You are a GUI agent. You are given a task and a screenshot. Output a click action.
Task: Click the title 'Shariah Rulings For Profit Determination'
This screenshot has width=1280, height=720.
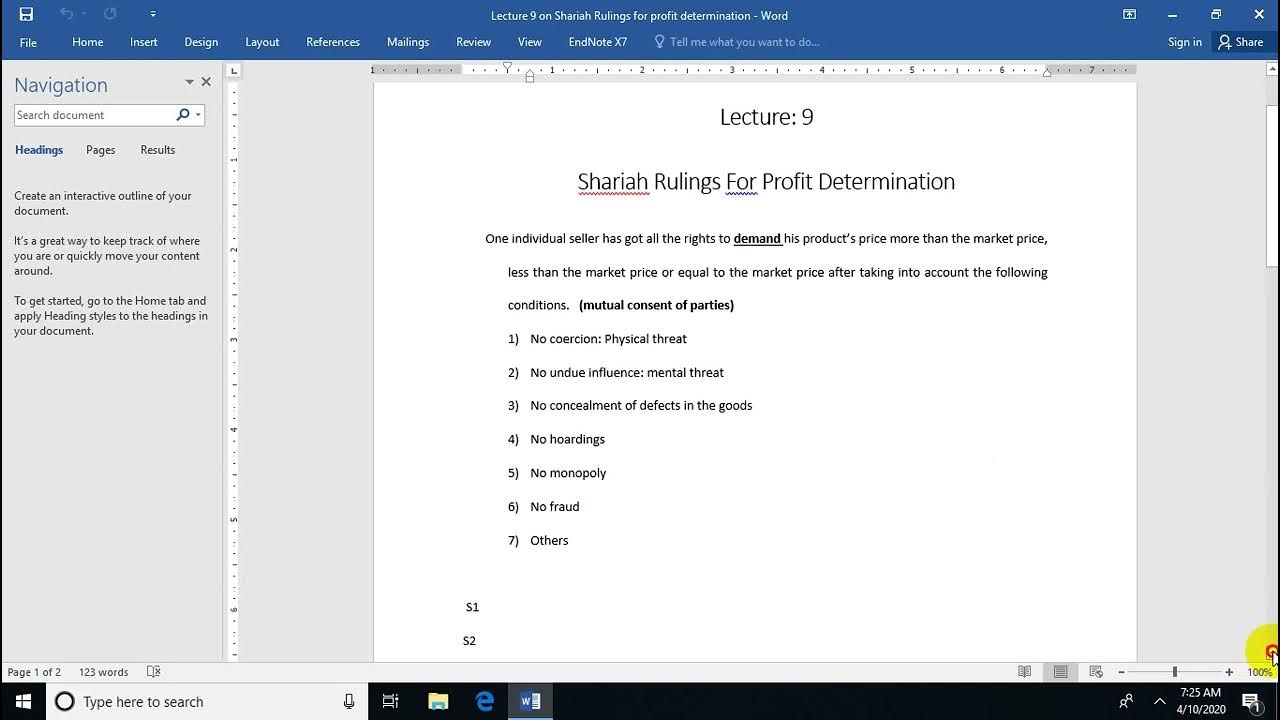click(x=766, y=182)
